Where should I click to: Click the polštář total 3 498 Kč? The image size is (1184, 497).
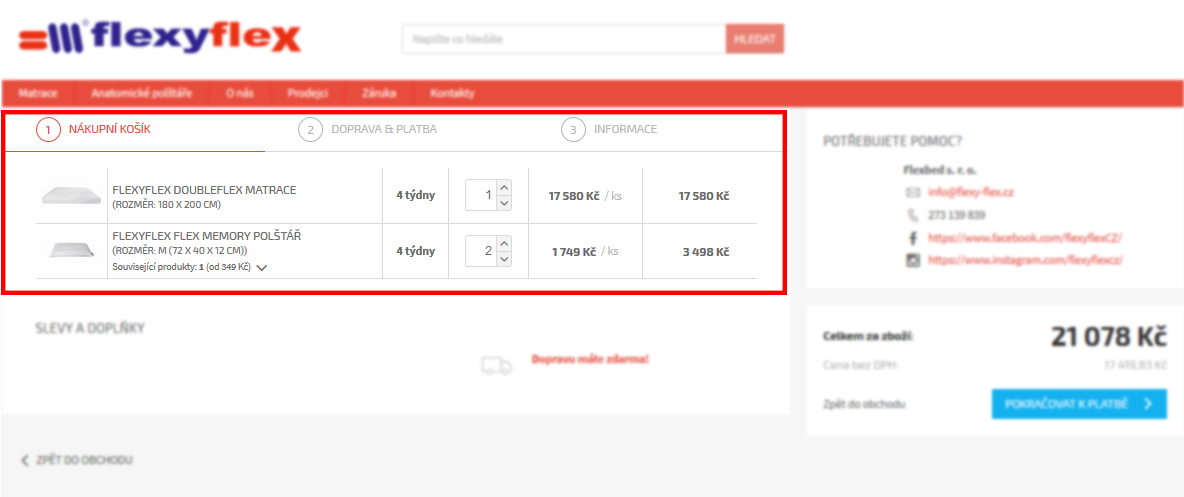pos(706,252)
